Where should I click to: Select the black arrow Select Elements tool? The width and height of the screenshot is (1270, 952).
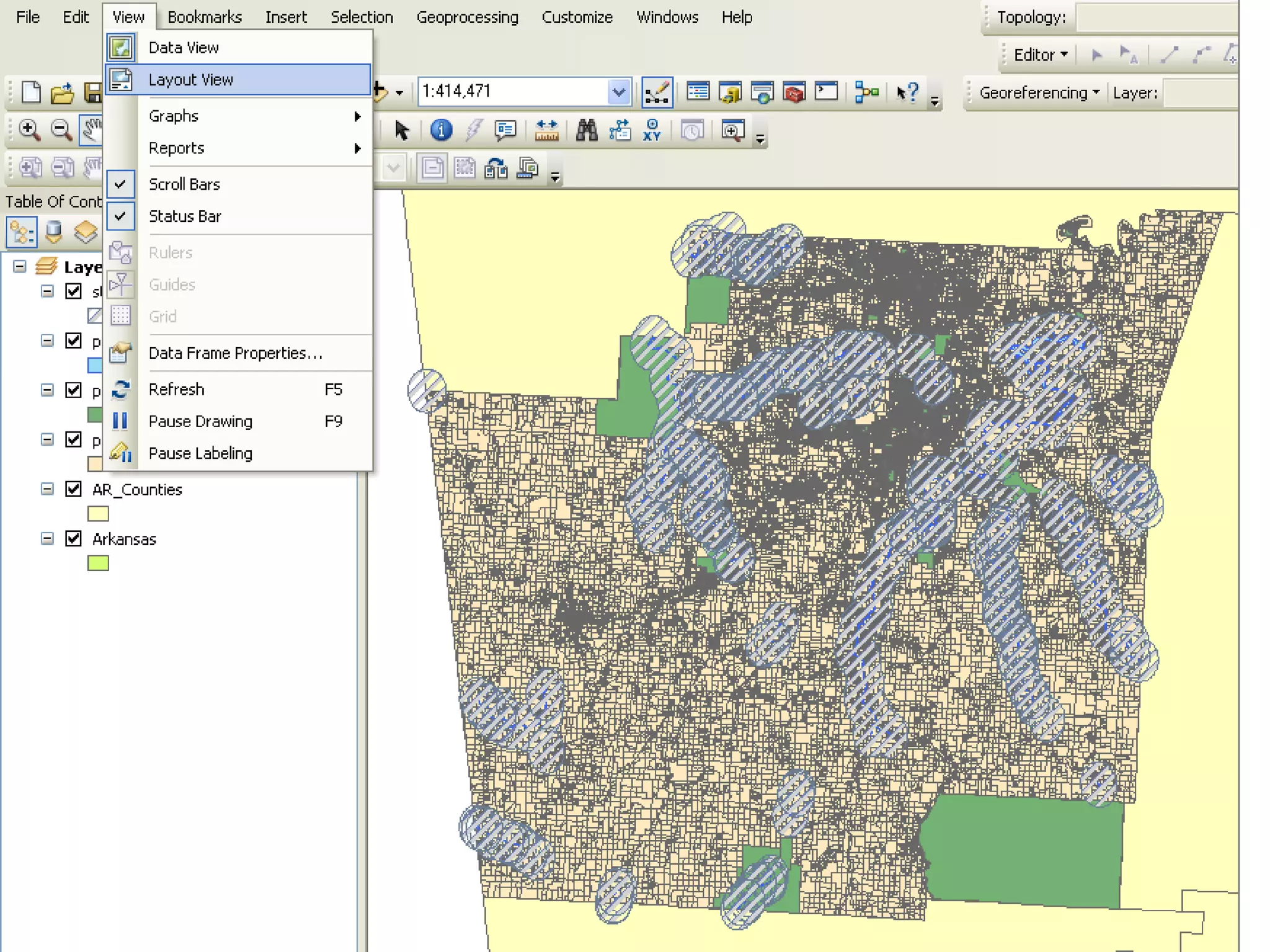click(402, 130)
